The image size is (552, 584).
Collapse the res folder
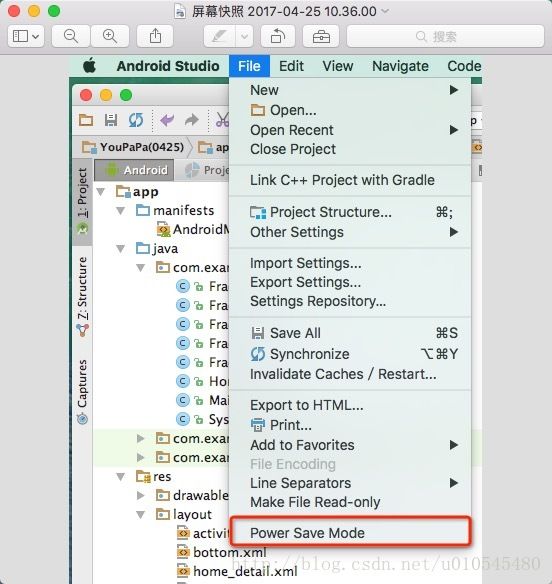121,477
